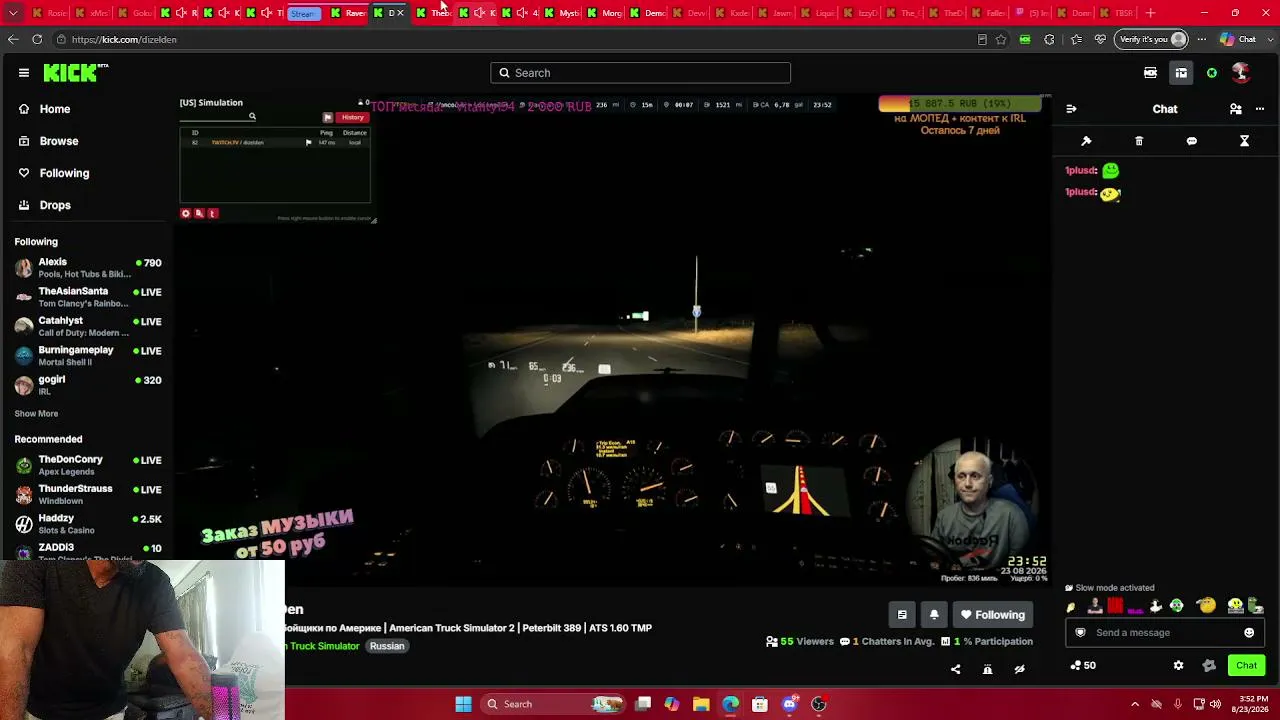Click the Russian language tag
The height and width of the screenshot is (720, 1280).
(387, 646)
